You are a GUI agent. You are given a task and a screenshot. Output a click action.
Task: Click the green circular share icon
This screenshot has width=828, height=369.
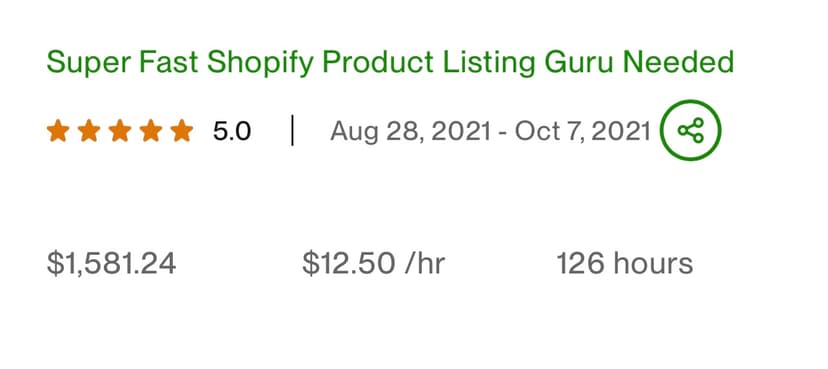(x=691, y=130)
